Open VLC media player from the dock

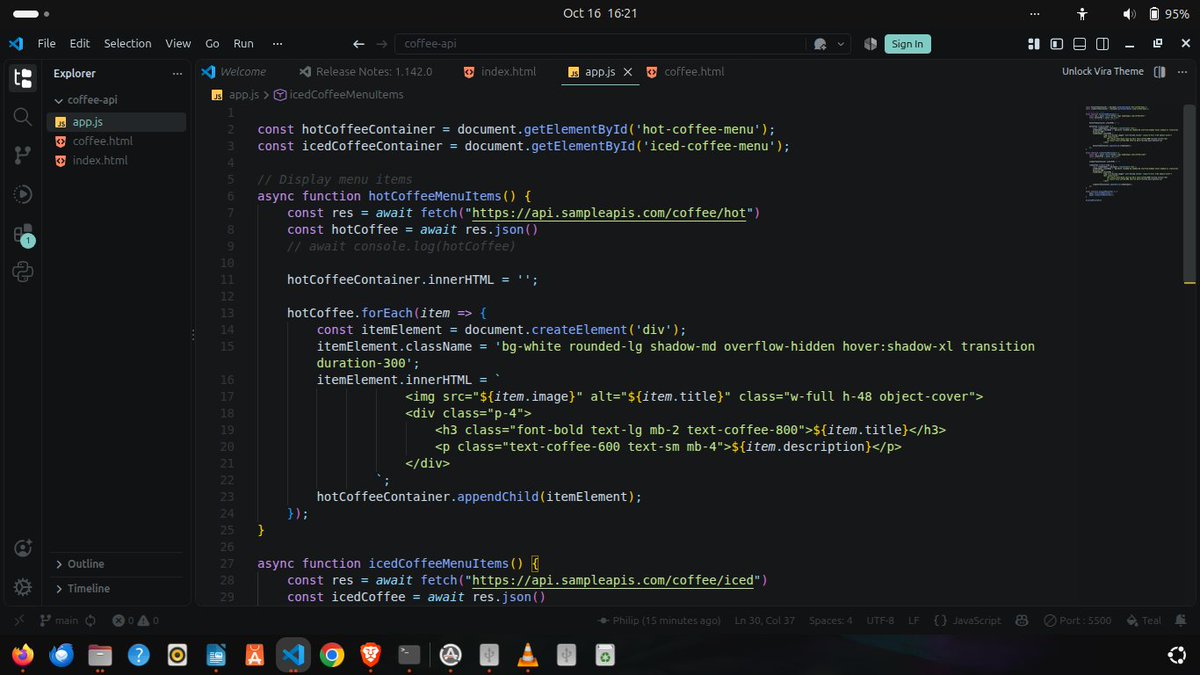pos(526,655)
